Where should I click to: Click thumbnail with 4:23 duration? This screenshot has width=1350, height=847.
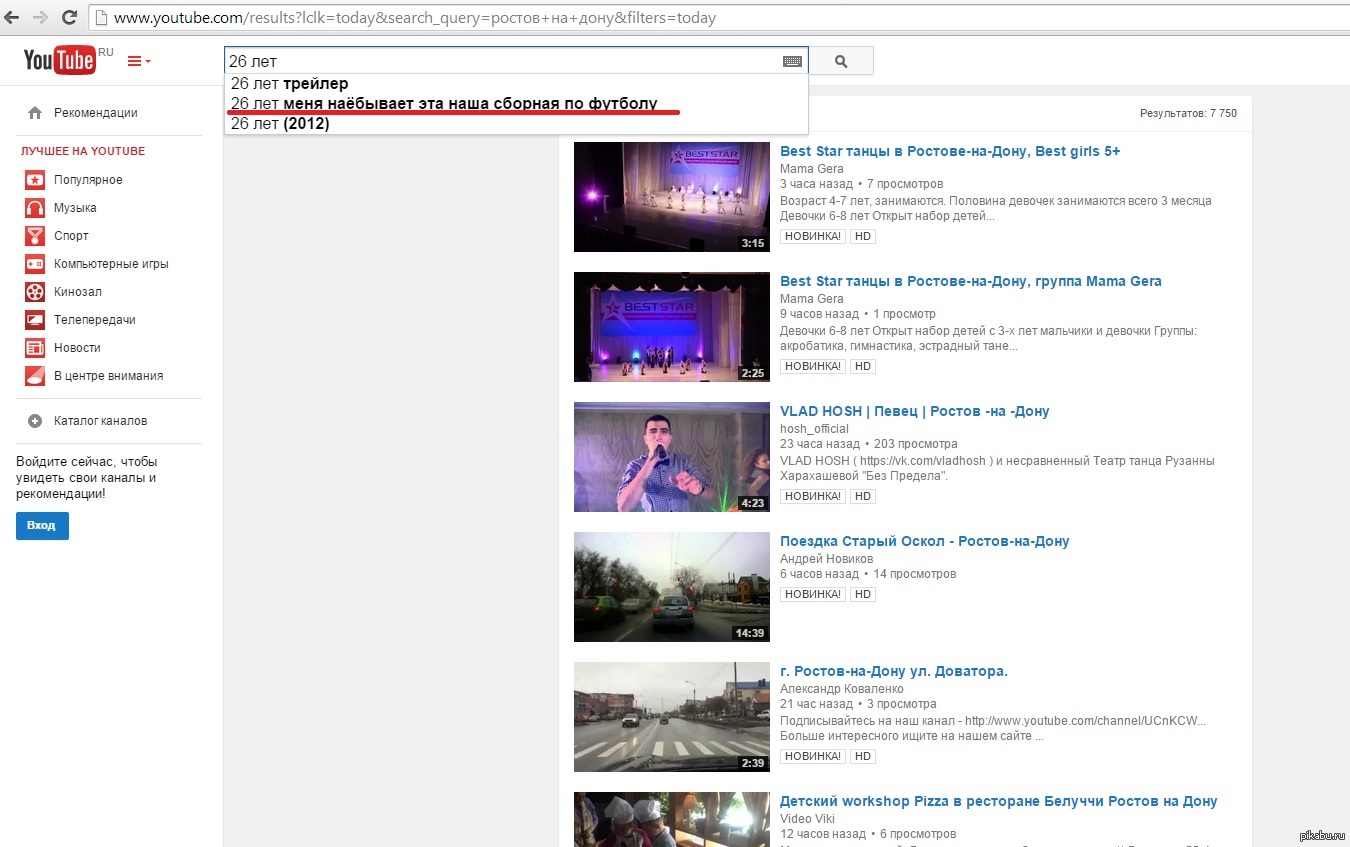[x=672, y=457]
